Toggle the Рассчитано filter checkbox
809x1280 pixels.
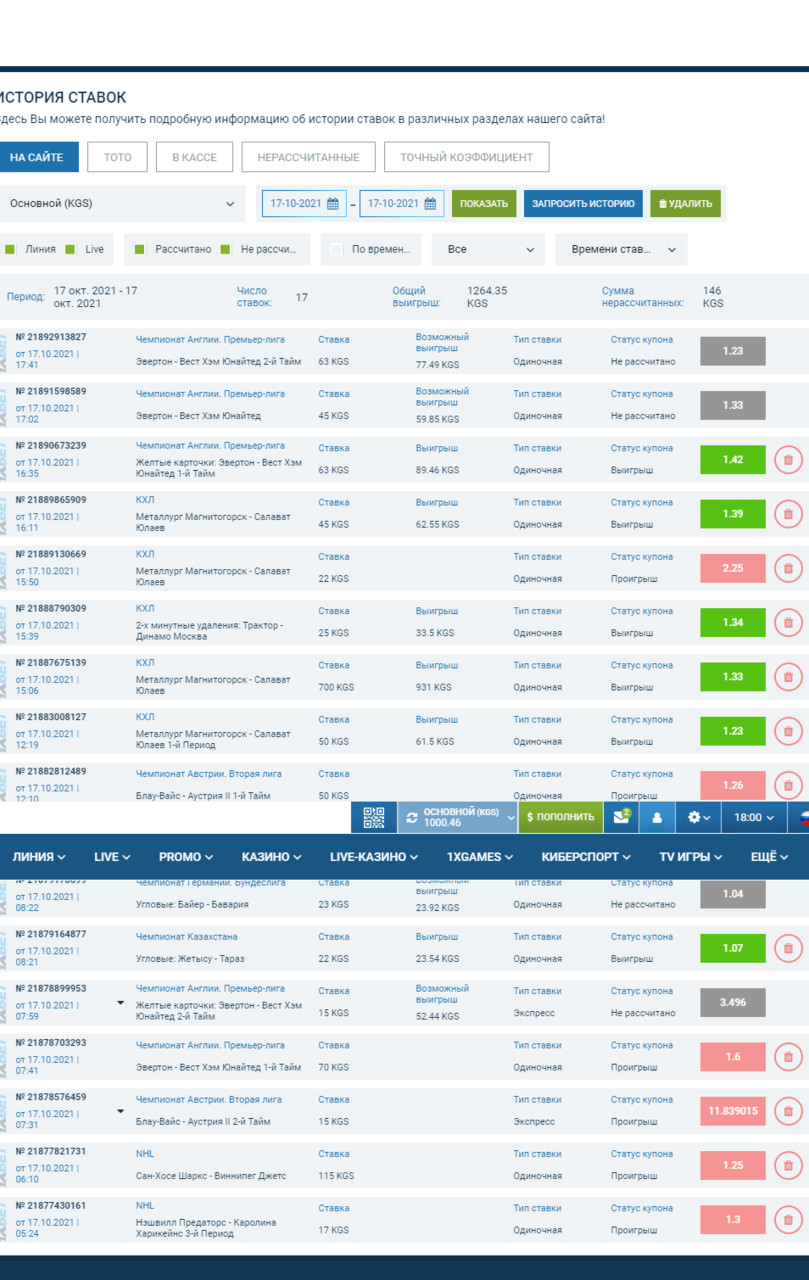[x=140, y=249]
